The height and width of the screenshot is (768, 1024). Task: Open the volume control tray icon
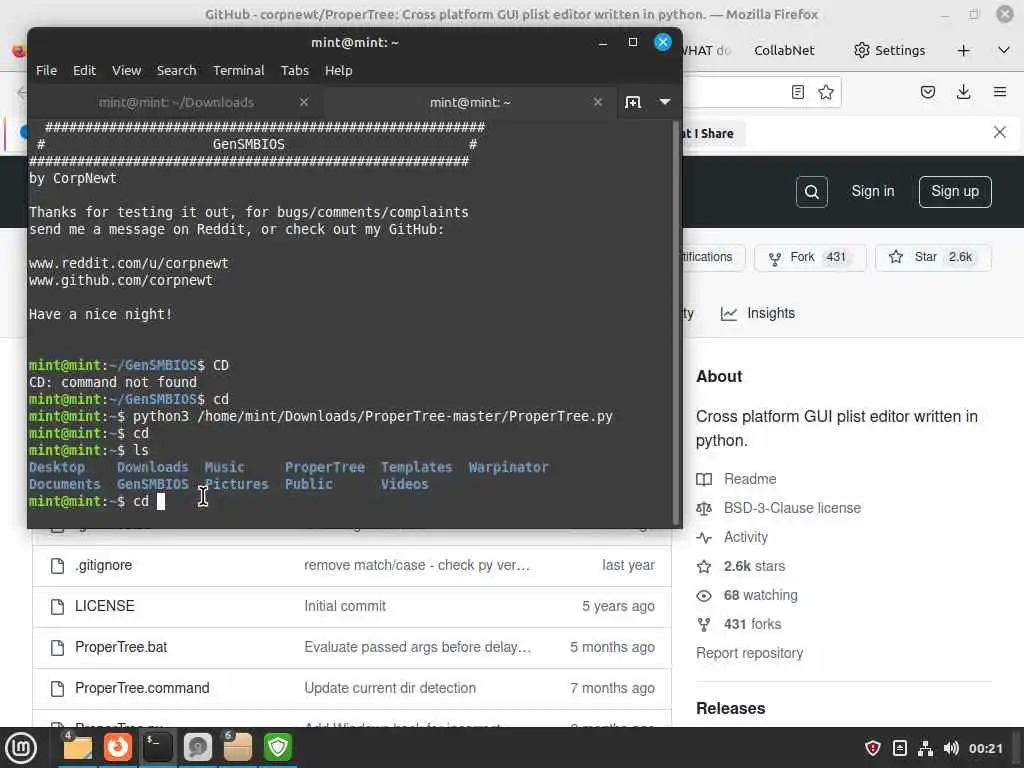tap(951, 748)
